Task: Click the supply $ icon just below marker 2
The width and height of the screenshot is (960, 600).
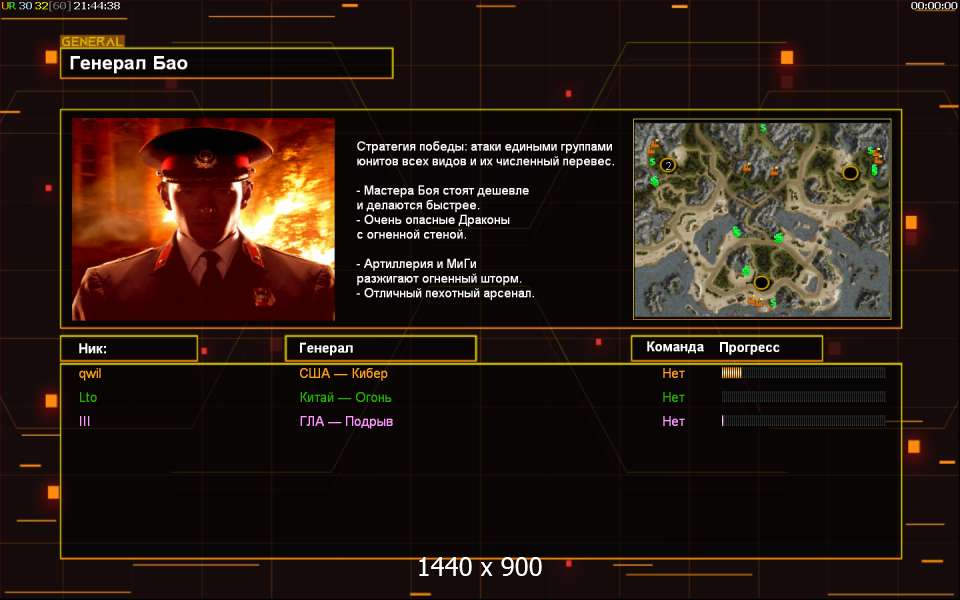Action: pos(654,181)
